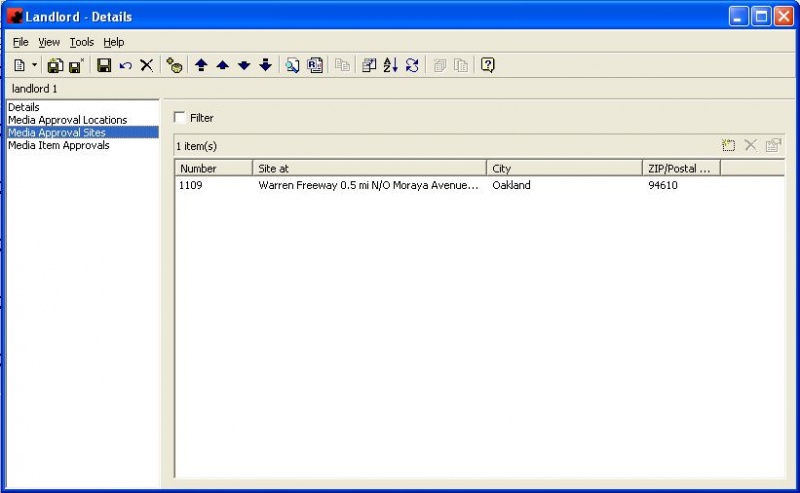Click the grayed-out X Remove icon above the list
The image size is (800, 493).
[751, 145]
